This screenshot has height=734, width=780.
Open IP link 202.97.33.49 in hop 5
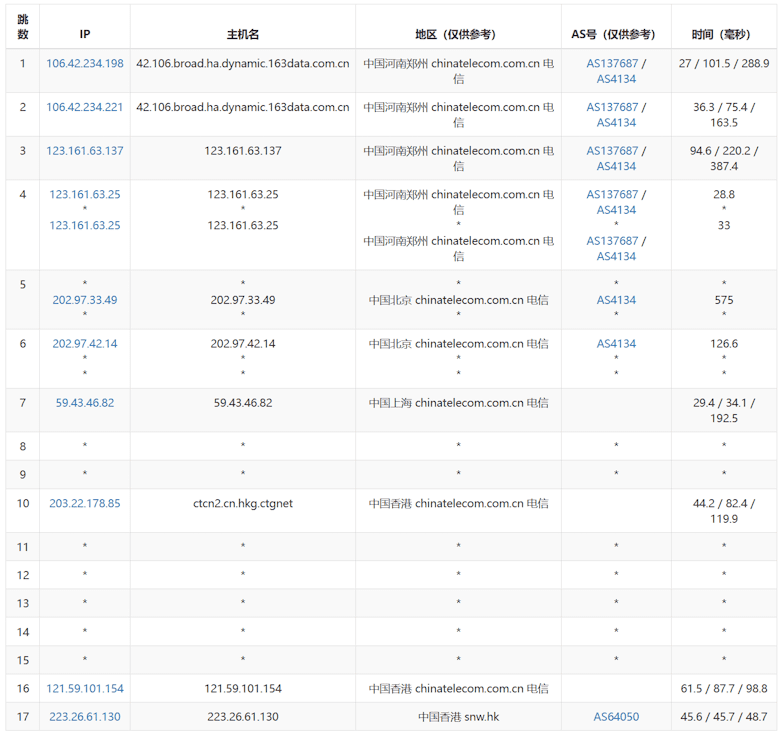tap(85, 300)
